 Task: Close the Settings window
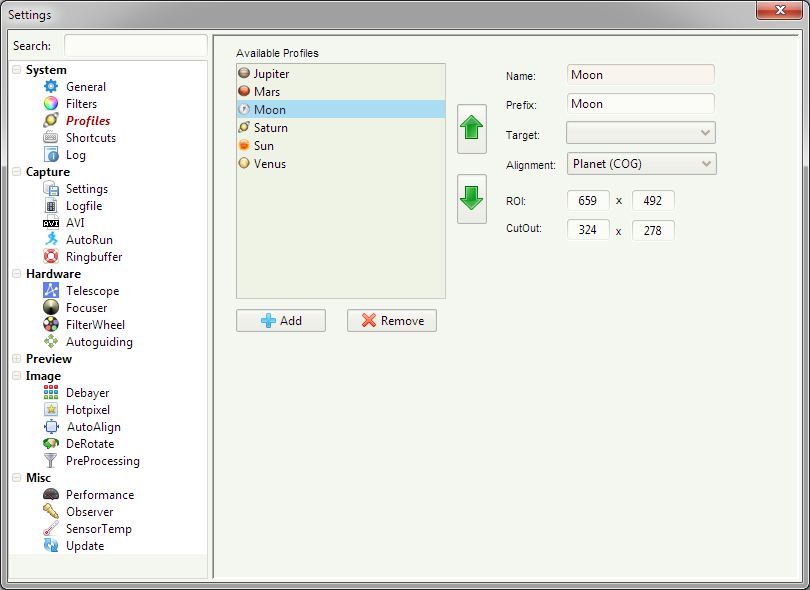(779, 10)
